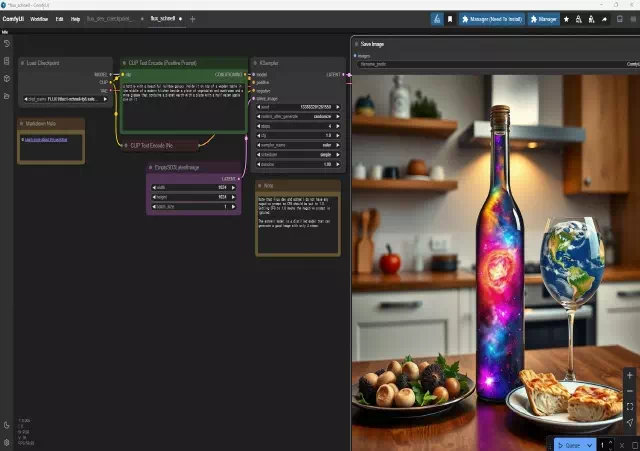
Task: Click the zoom out canvas button
Action: coord(629,390)
